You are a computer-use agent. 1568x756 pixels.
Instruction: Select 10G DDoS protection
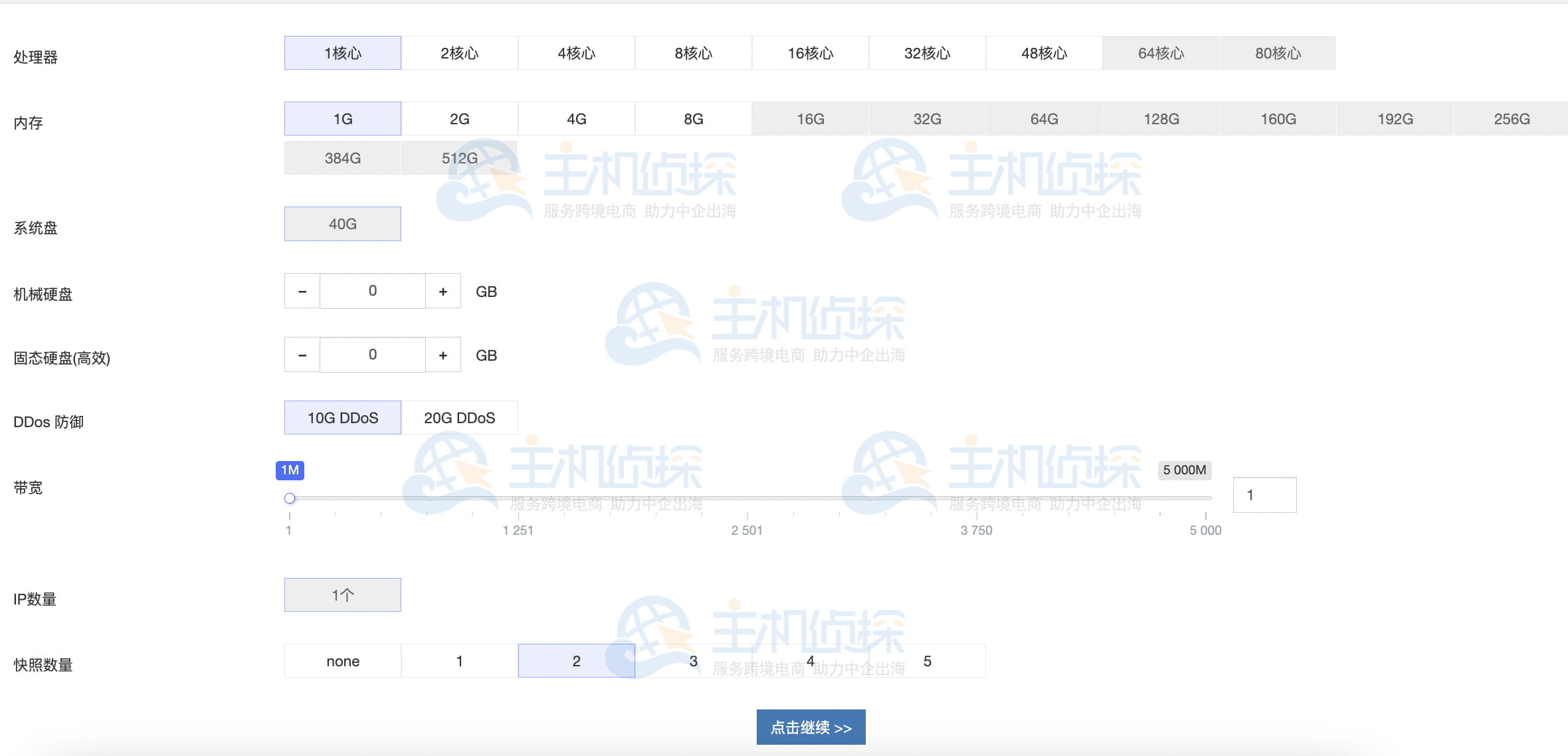(x=342, y=418)
